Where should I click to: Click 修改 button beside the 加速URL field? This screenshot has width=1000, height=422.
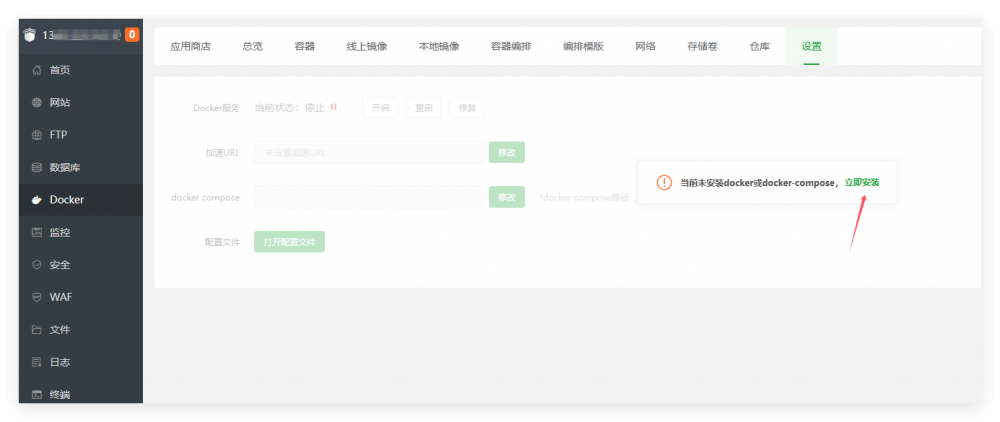[506, 152]
